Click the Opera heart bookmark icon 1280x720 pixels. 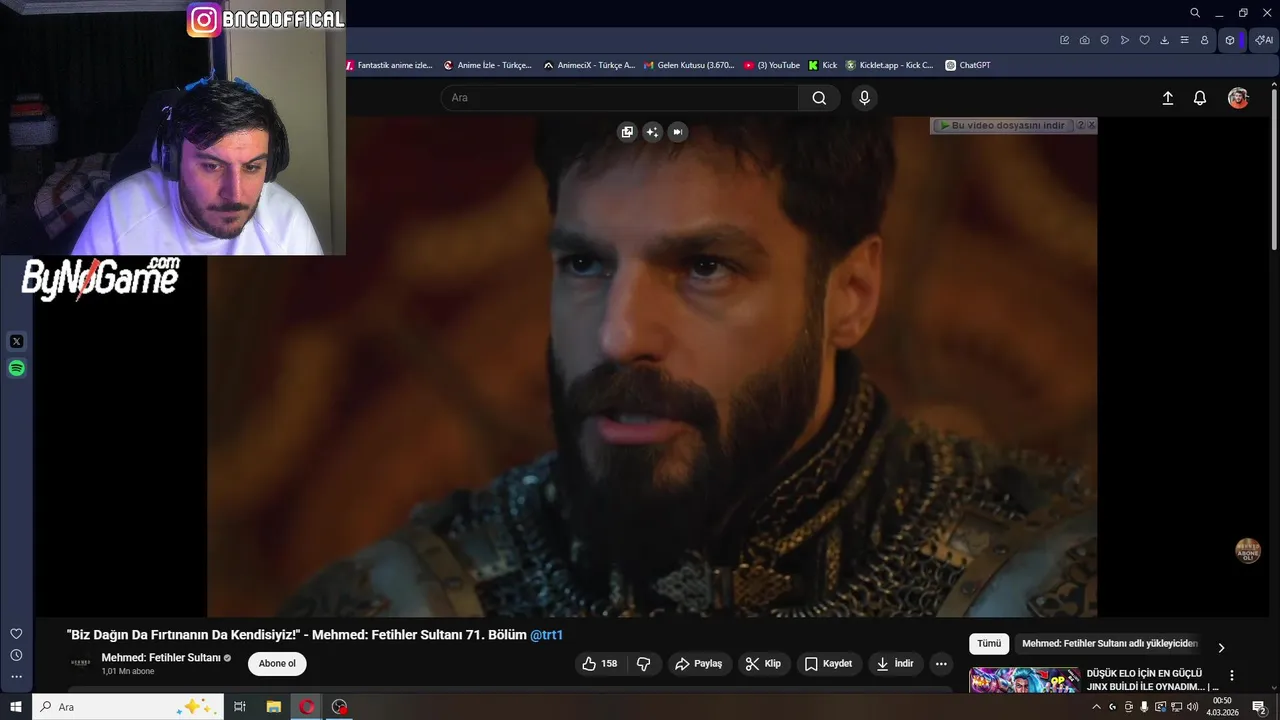(x=1145, y=40)
